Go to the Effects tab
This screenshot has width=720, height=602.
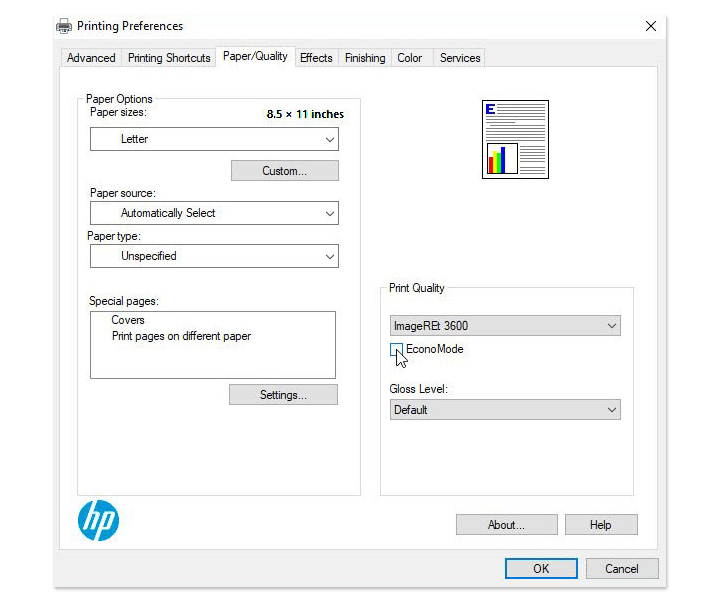[x=316, y=58]
